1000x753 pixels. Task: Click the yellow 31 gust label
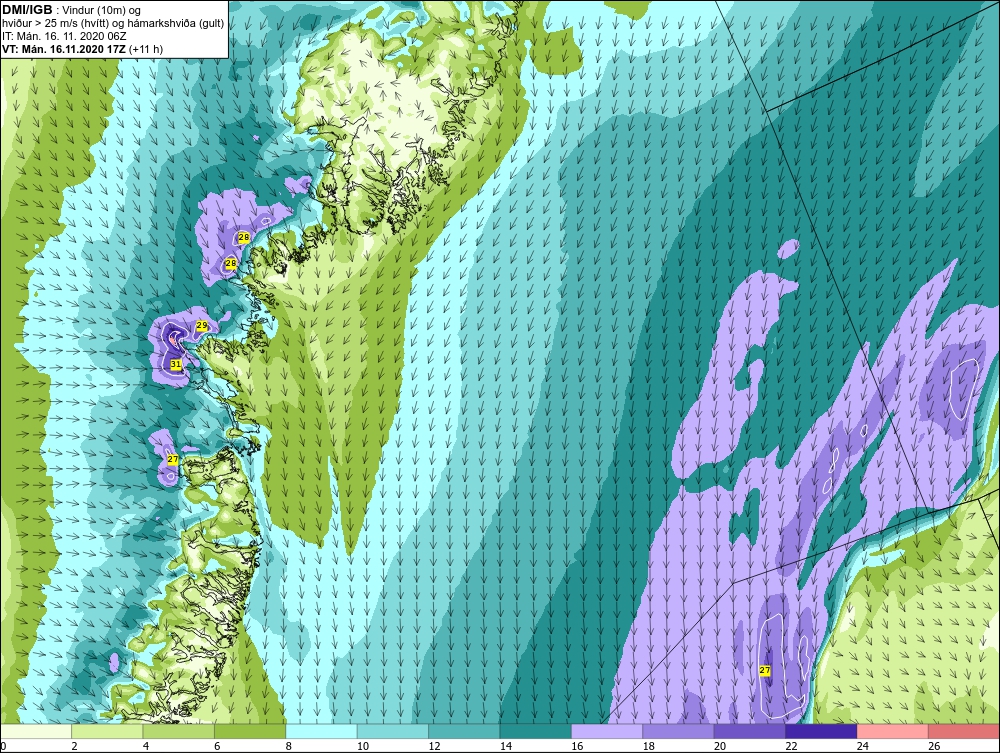tap(176, 364)
